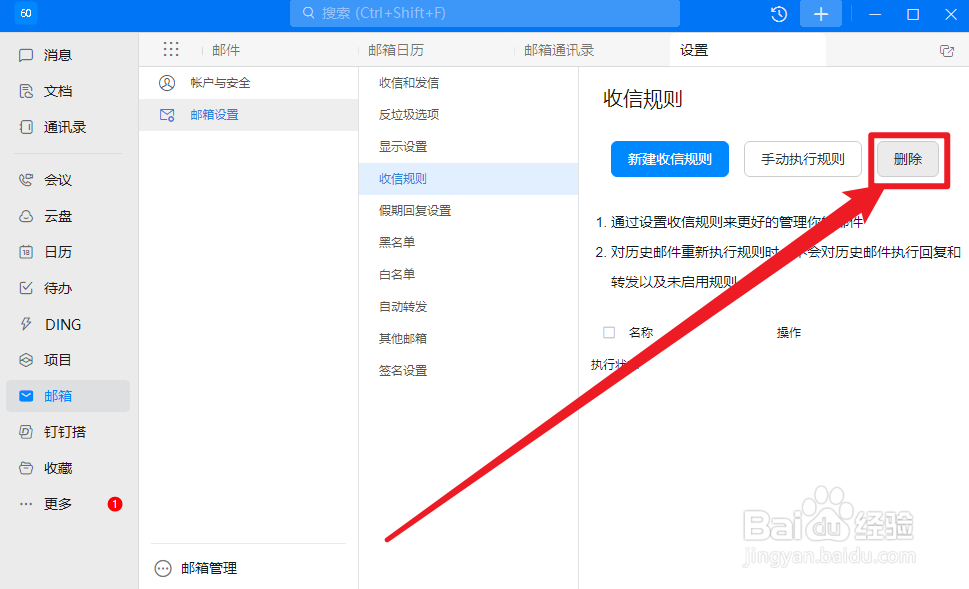
Task: Select the To-do (待办) item
Action: [x=52, y=287]
